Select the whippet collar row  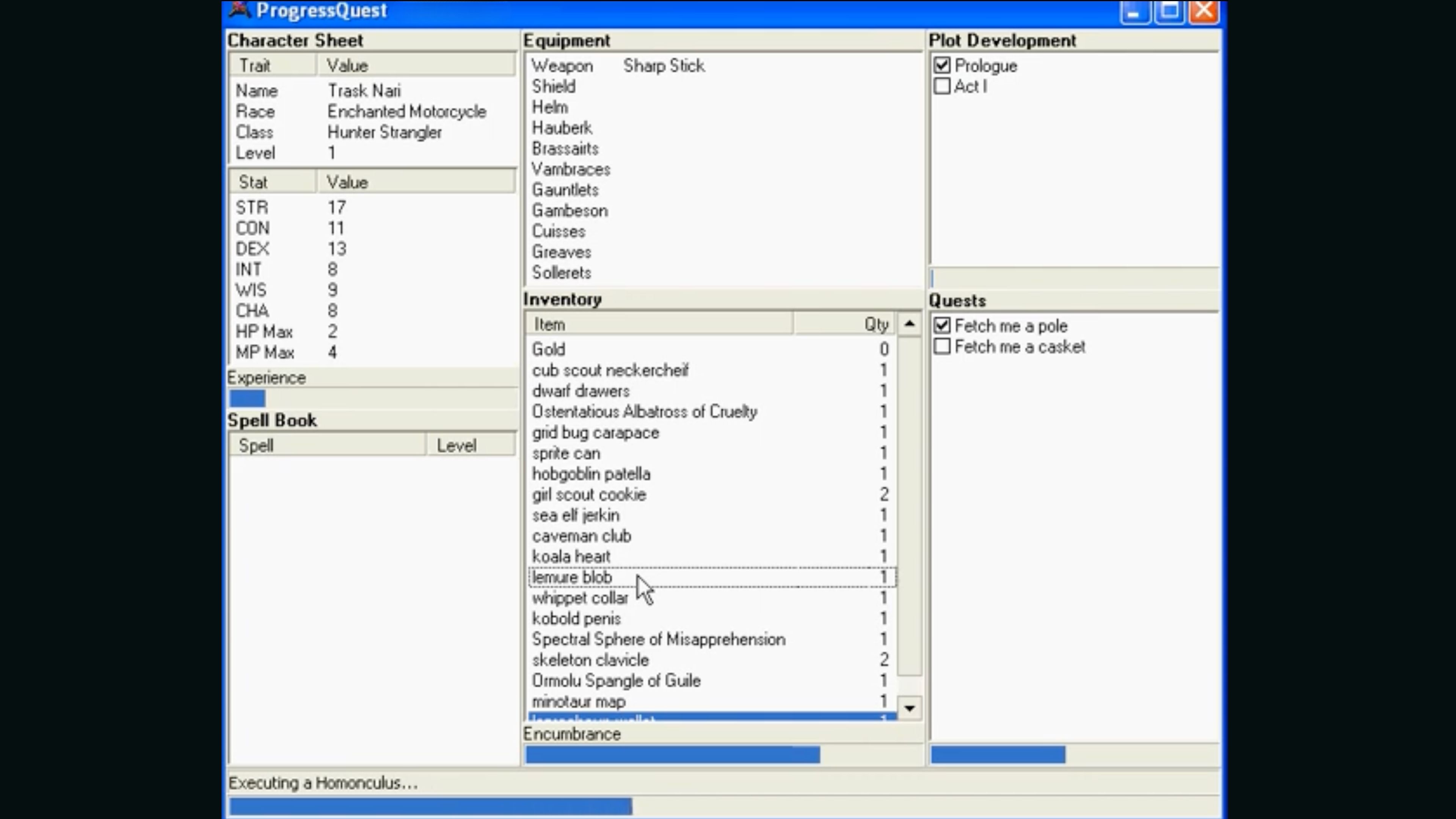click(x=712, y=598)
